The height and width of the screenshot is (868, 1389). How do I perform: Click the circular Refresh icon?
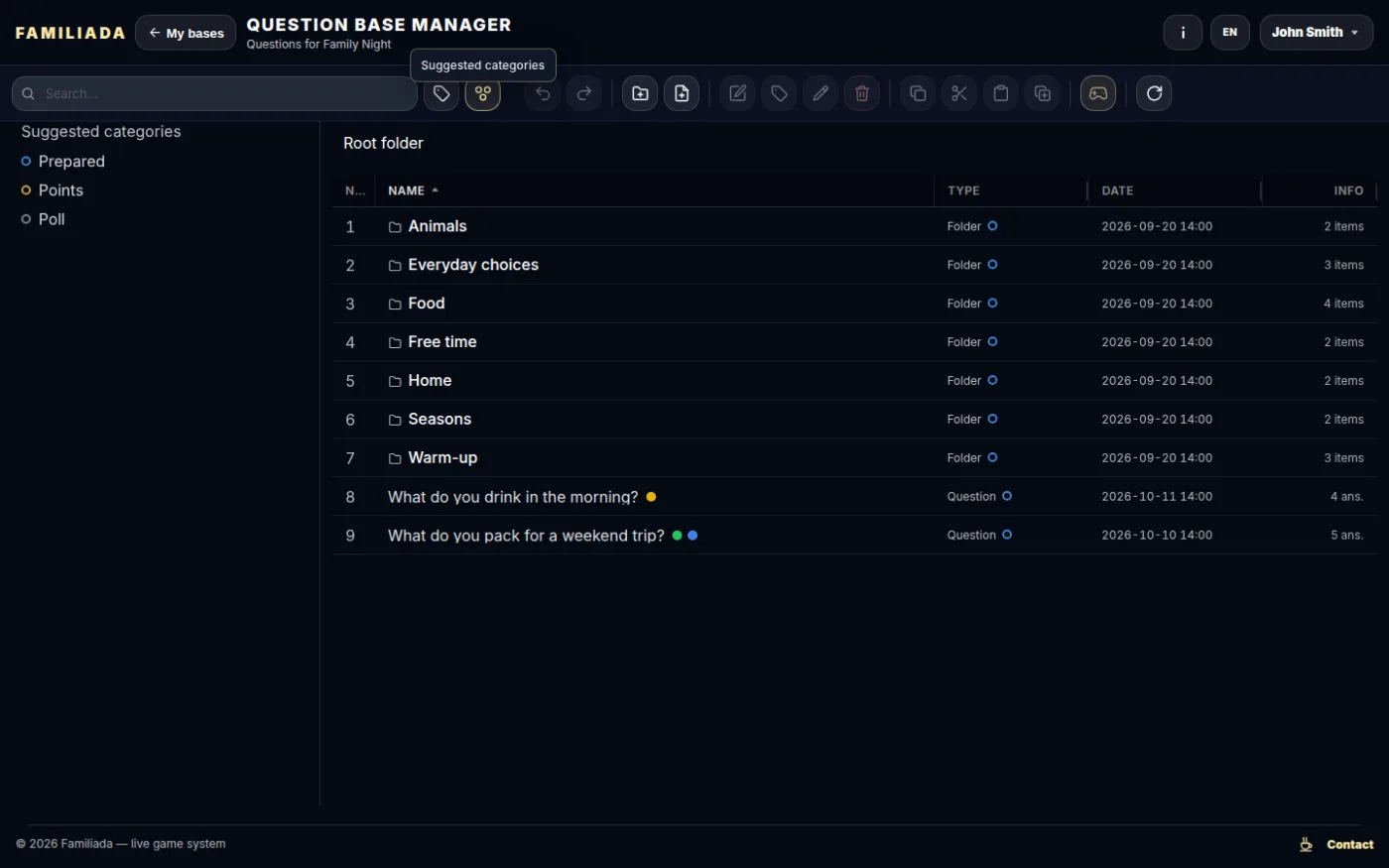[1154, 93]
